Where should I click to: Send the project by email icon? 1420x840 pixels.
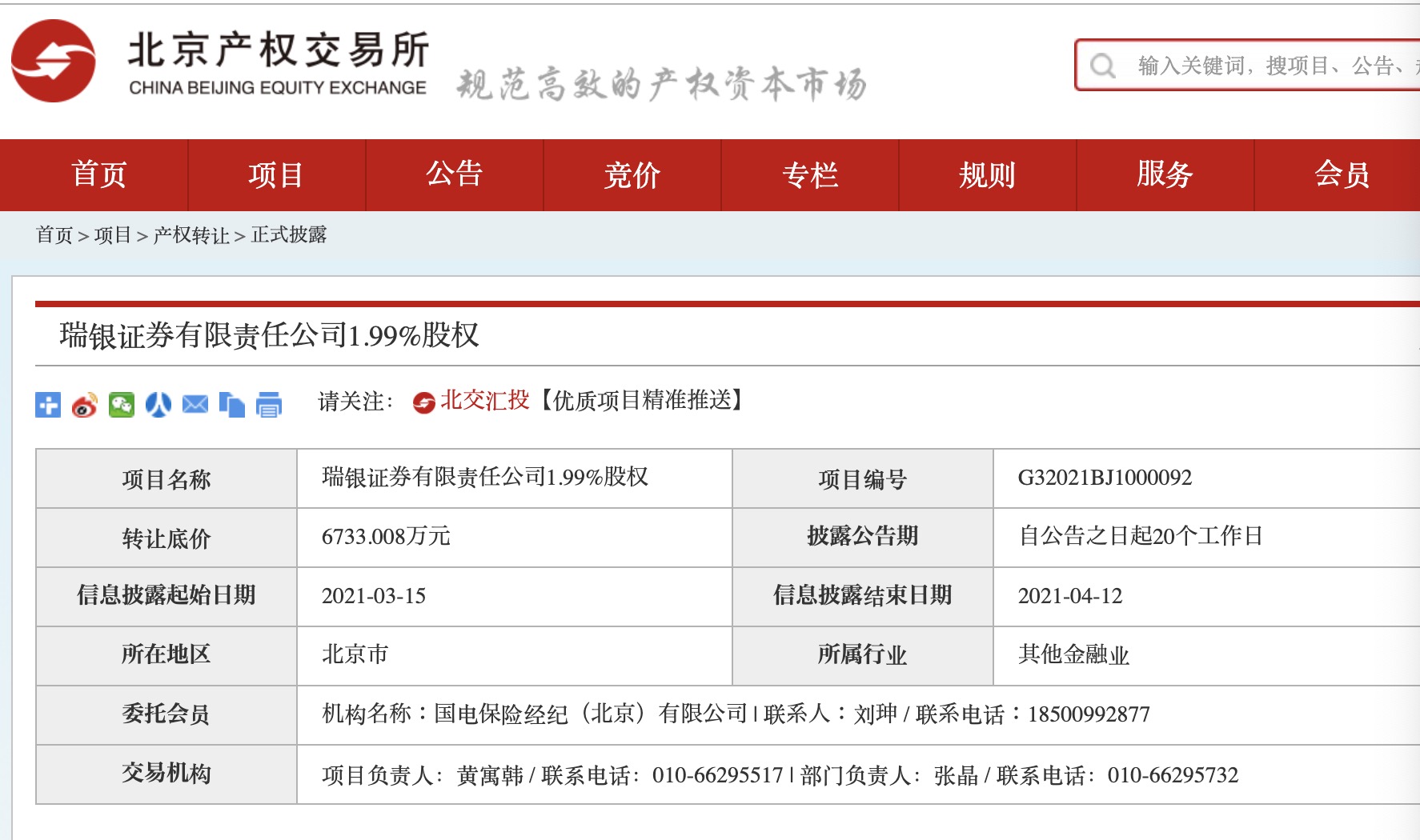195,405
